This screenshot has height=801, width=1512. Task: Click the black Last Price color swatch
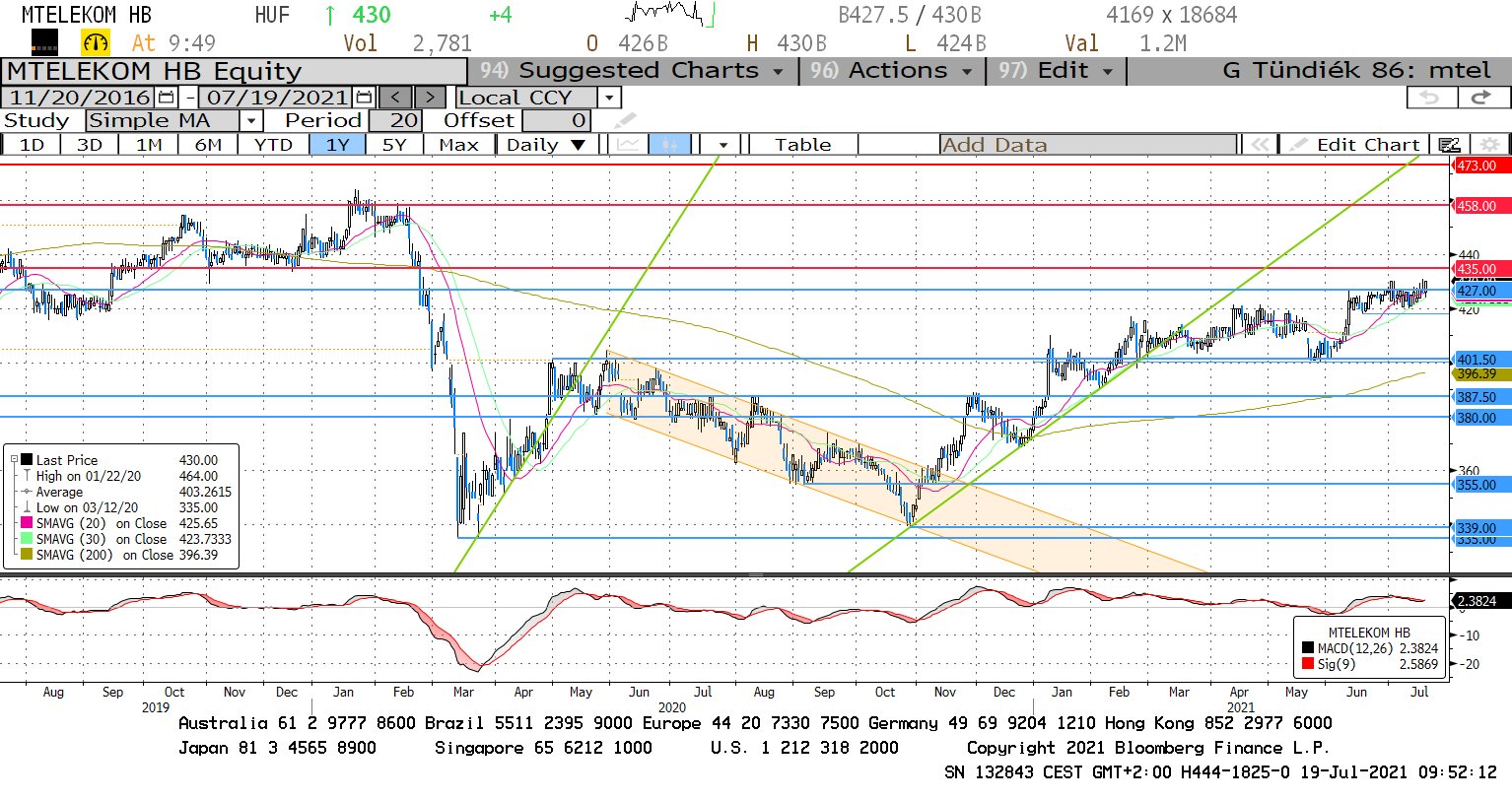[27, 460]
